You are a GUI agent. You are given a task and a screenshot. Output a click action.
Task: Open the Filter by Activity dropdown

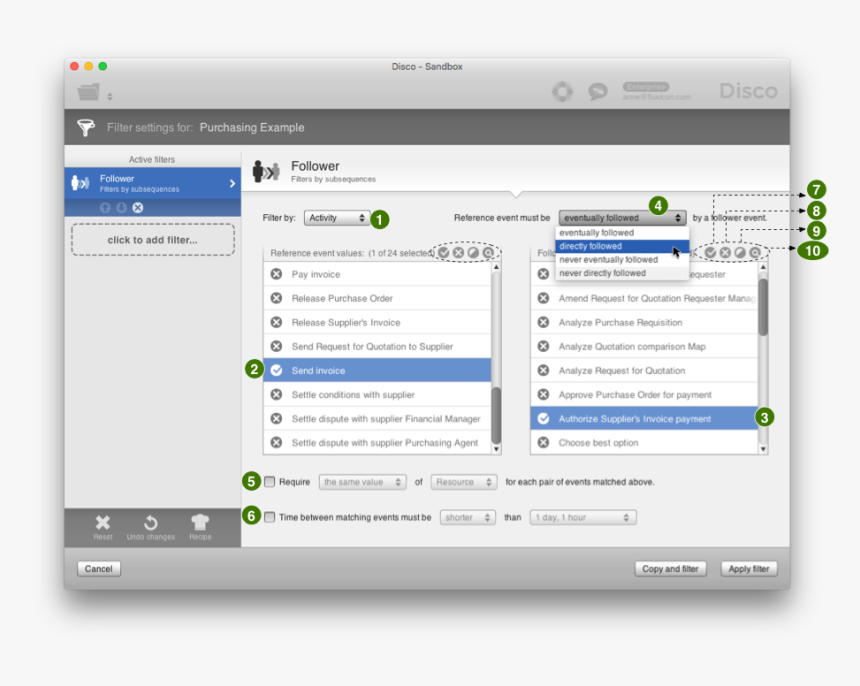tap(338, 218)
